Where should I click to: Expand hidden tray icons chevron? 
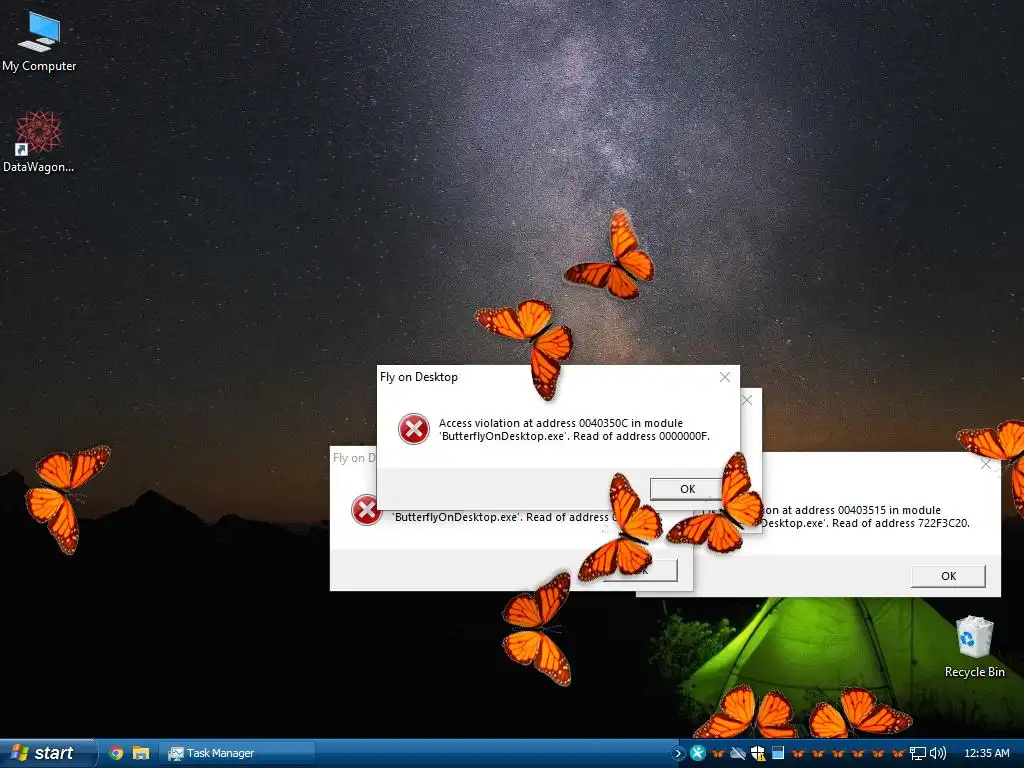[677, 754]
